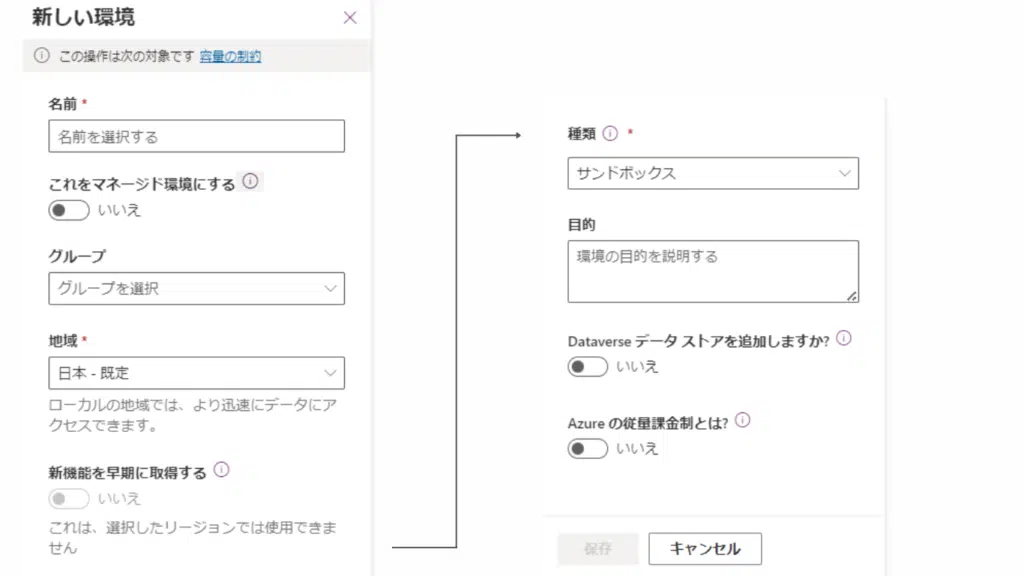Image resolution: width=1024 pixels, height=576 pixels.
Task: Toggle the これをマネージド環境にする switch
Action: coord(69,210)
